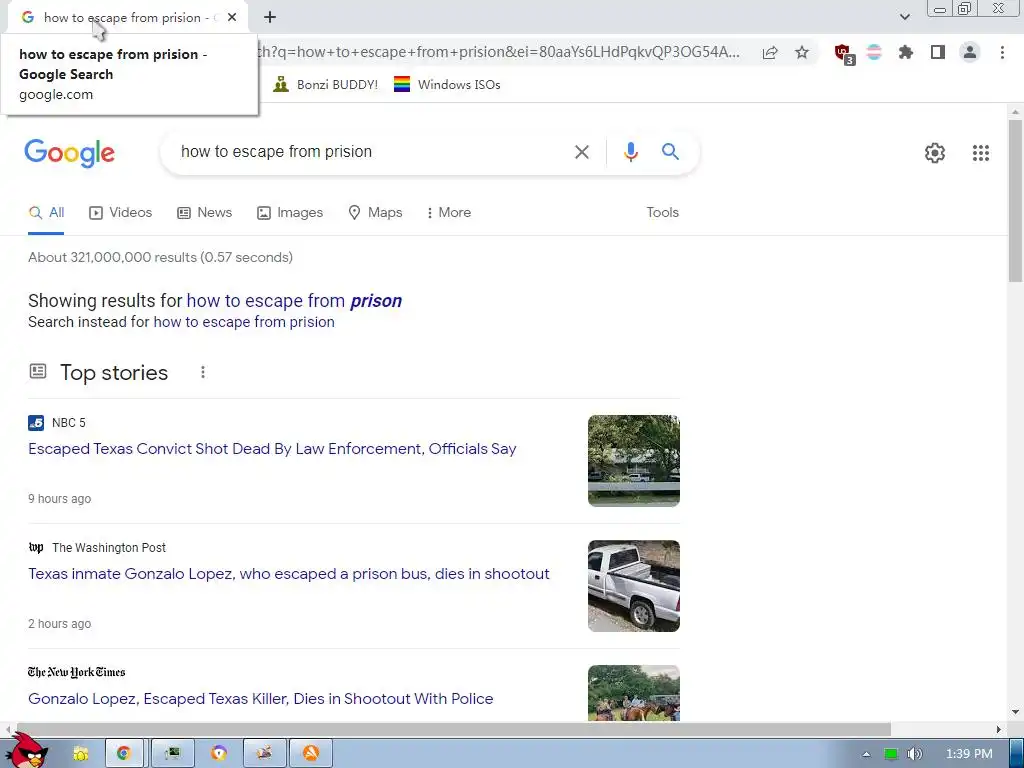Toggle Chrome side panel icon
Viewport: 1024px width, 768px height.
click(x=937, y=52)
